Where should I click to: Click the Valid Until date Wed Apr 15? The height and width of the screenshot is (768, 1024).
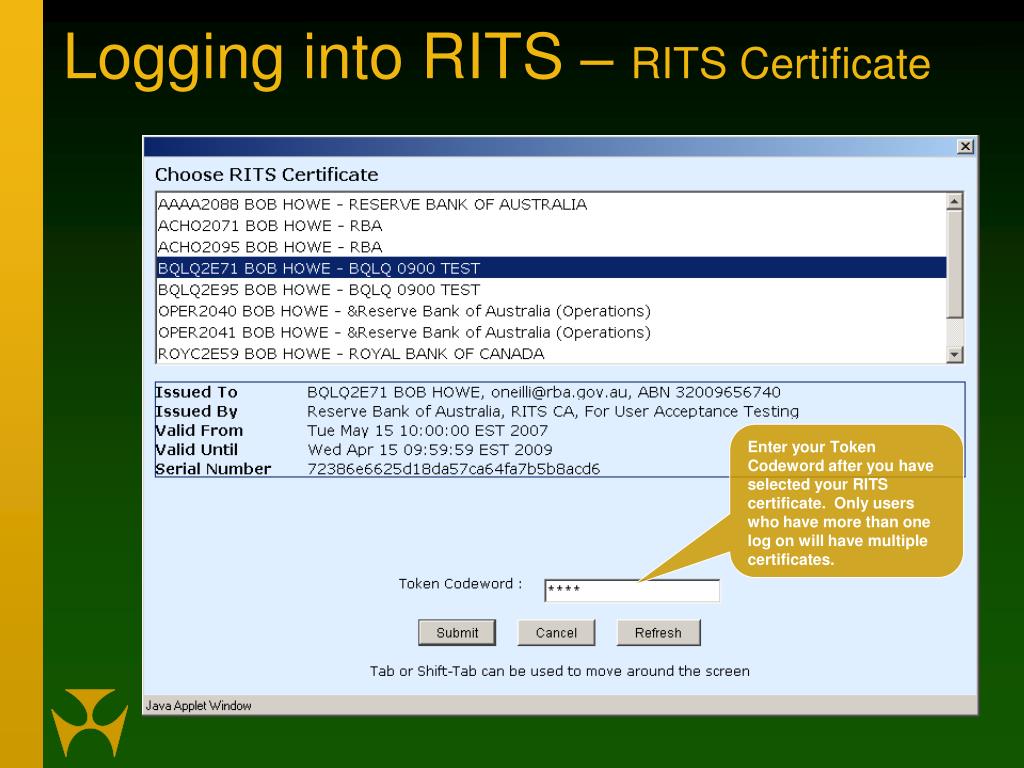(430, 450)
